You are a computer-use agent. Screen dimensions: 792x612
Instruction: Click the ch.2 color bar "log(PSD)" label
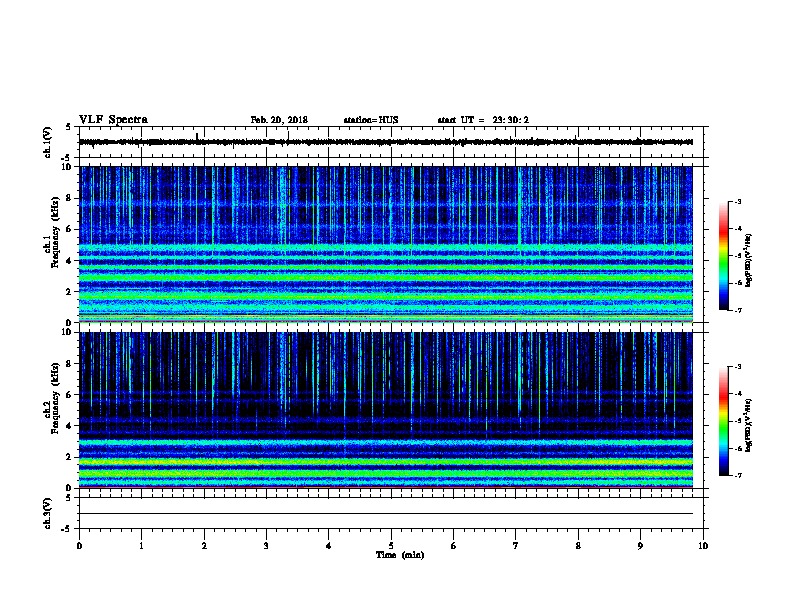pyautogui.click(x=749, y=425)
